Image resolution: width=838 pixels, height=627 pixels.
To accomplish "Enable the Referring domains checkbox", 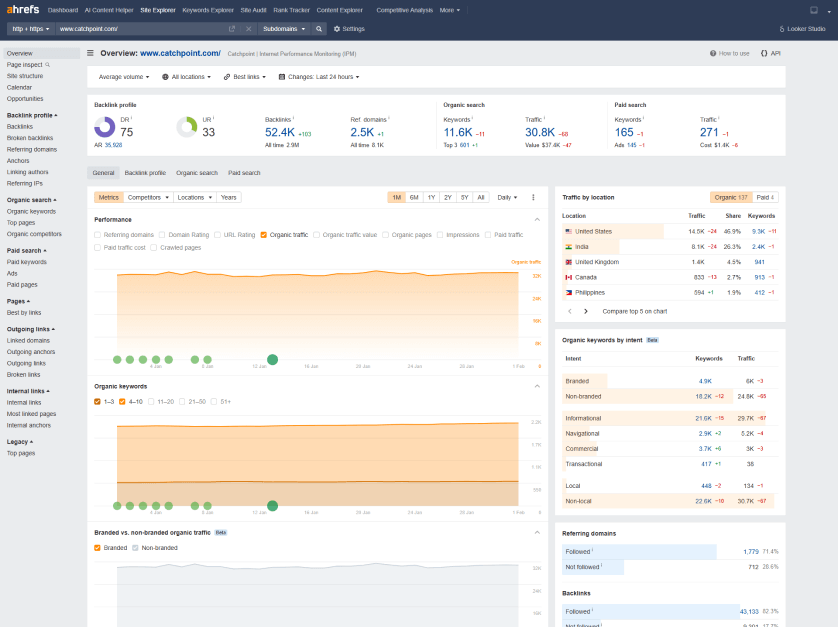I will 98,235.
